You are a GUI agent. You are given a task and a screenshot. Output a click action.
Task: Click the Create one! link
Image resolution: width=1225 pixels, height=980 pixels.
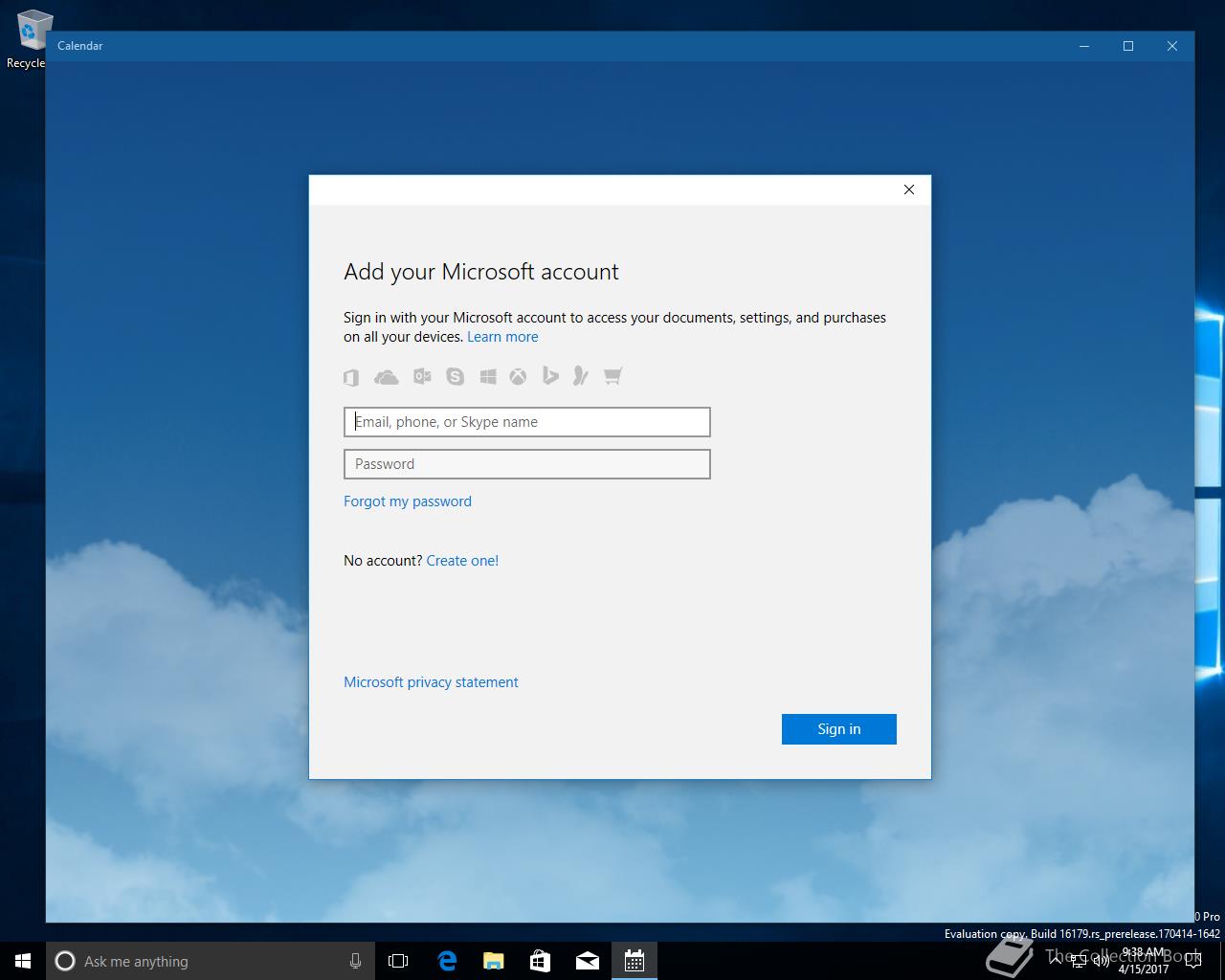point(462,561)
